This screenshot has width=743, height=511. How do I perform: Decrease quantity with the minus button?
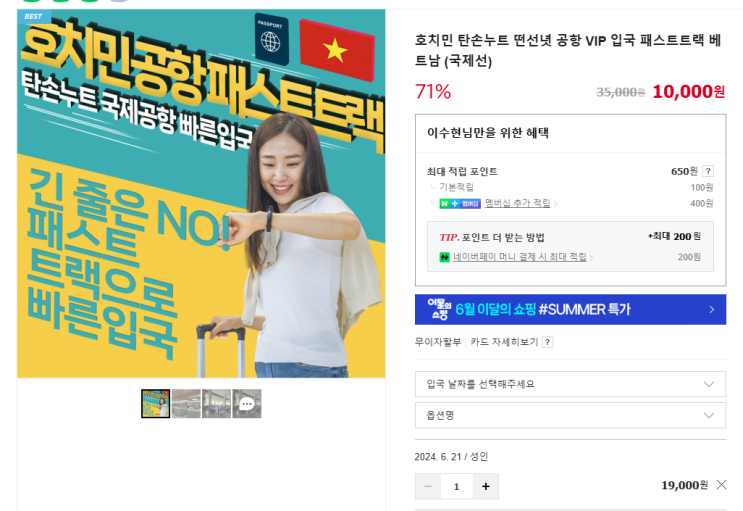[428, 486]
